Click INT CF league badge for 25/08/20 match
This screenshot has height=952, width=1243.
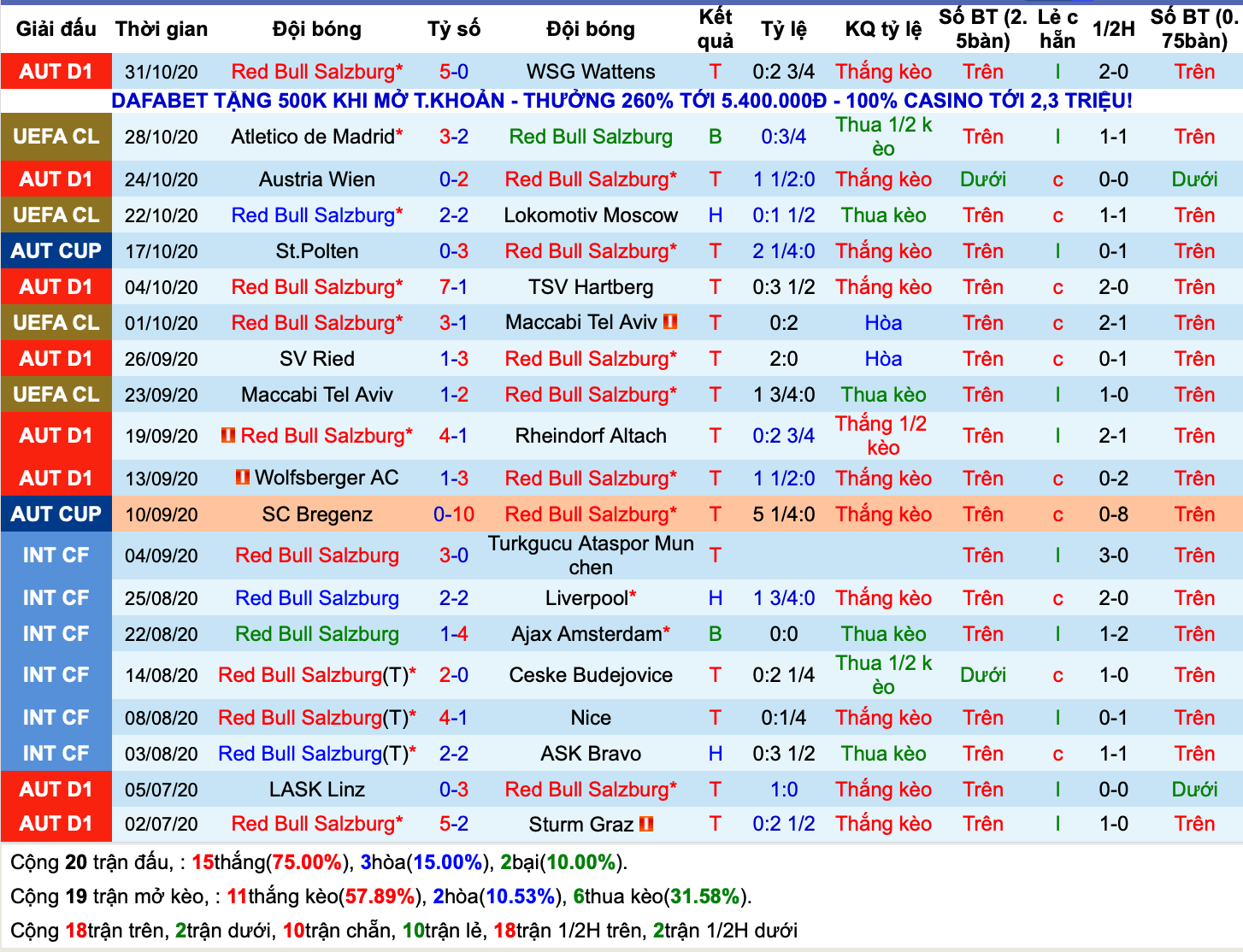(x=56, y=598)
